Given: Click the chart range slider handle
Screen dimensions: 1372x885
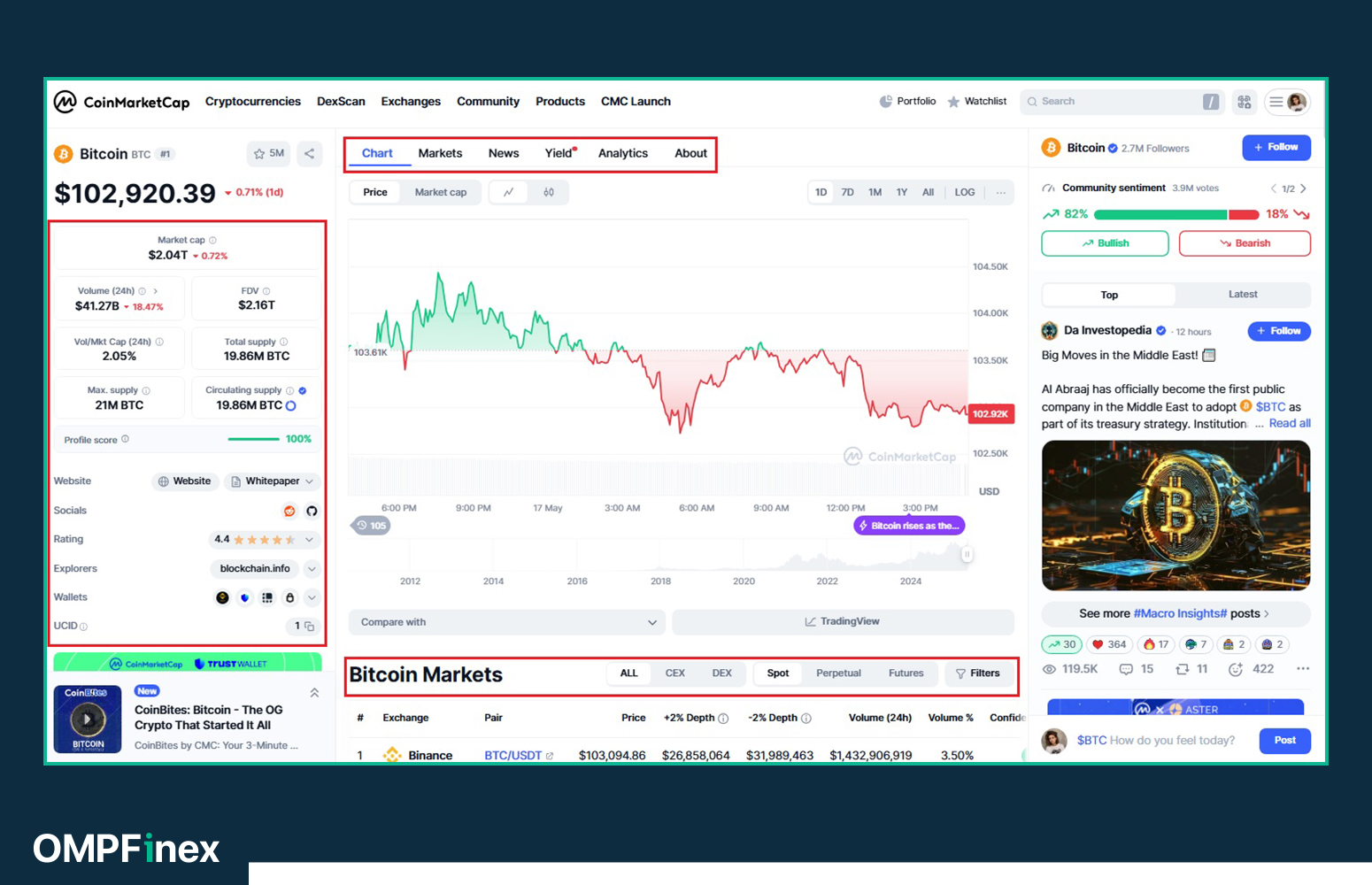Looking at the screenshot, I should [x=967, y=555].
